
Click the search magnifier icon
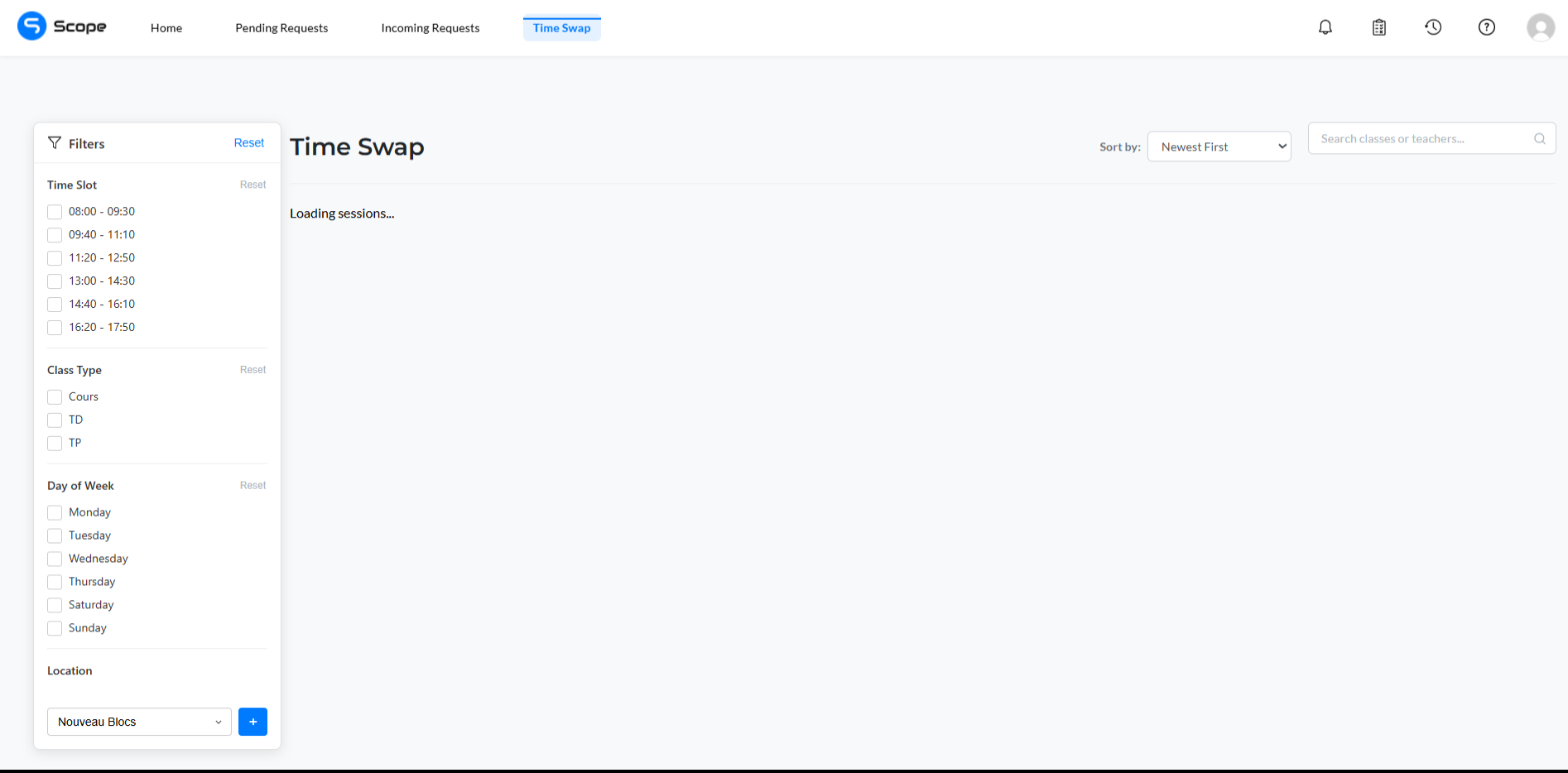pos(1539,139)
